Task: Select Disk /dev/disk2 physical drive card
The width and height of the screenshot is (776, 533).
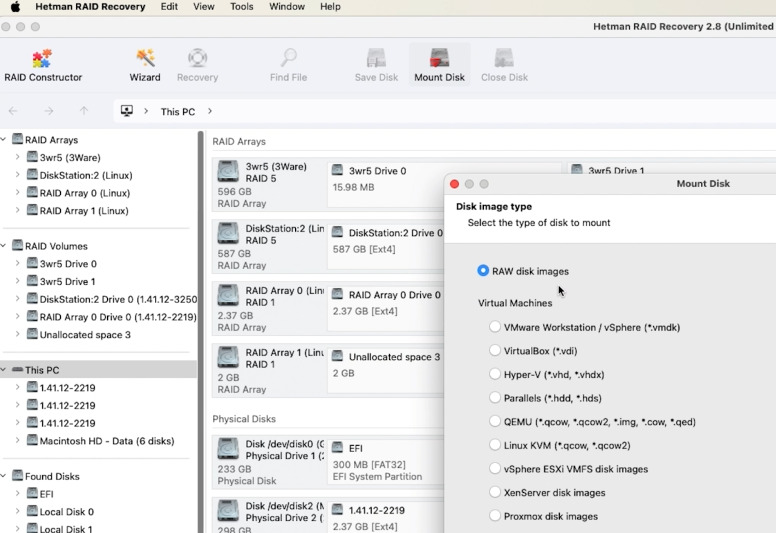Action: [268, 516]
